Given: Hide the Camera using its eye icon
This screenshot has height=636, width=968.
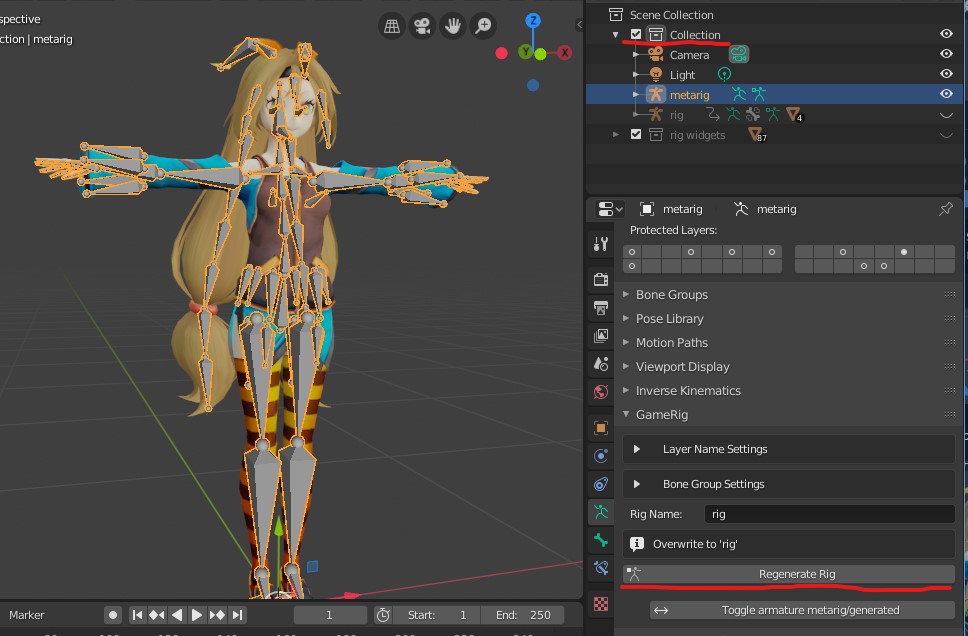Looking at the screenshot, I should [x=946, y=54].
